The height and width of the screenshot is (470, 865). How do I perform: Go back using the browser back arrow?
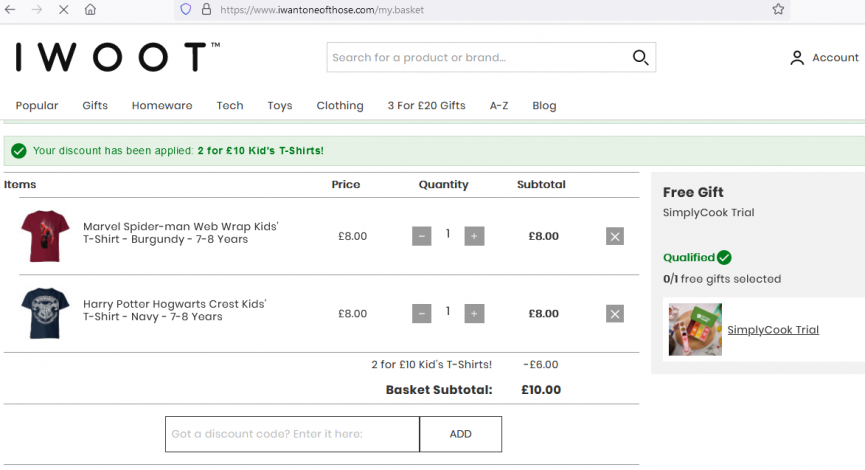click(x=10, y=9)
